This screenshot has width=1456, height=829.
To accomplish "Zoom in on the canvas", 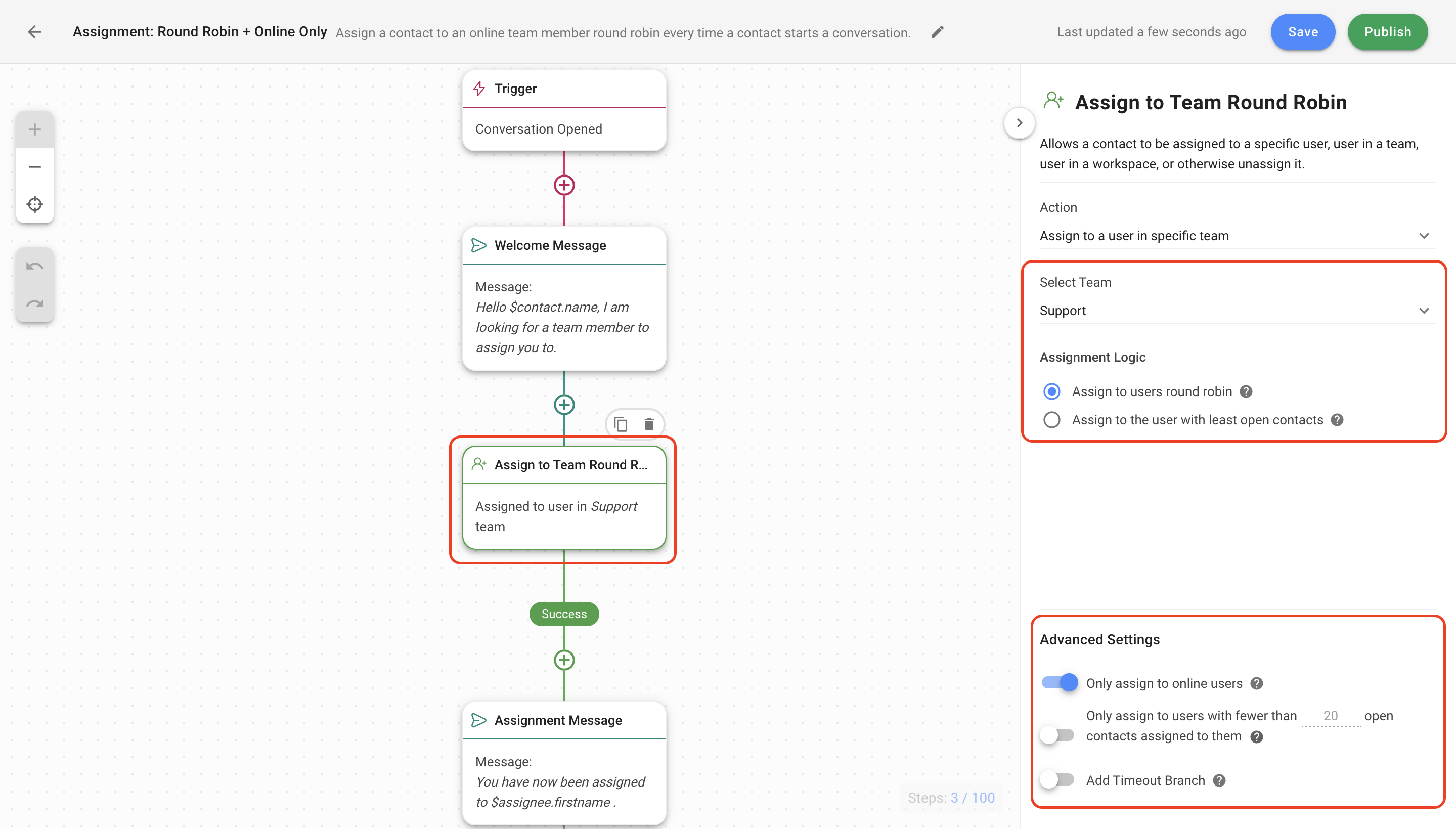I will (35, 130).
